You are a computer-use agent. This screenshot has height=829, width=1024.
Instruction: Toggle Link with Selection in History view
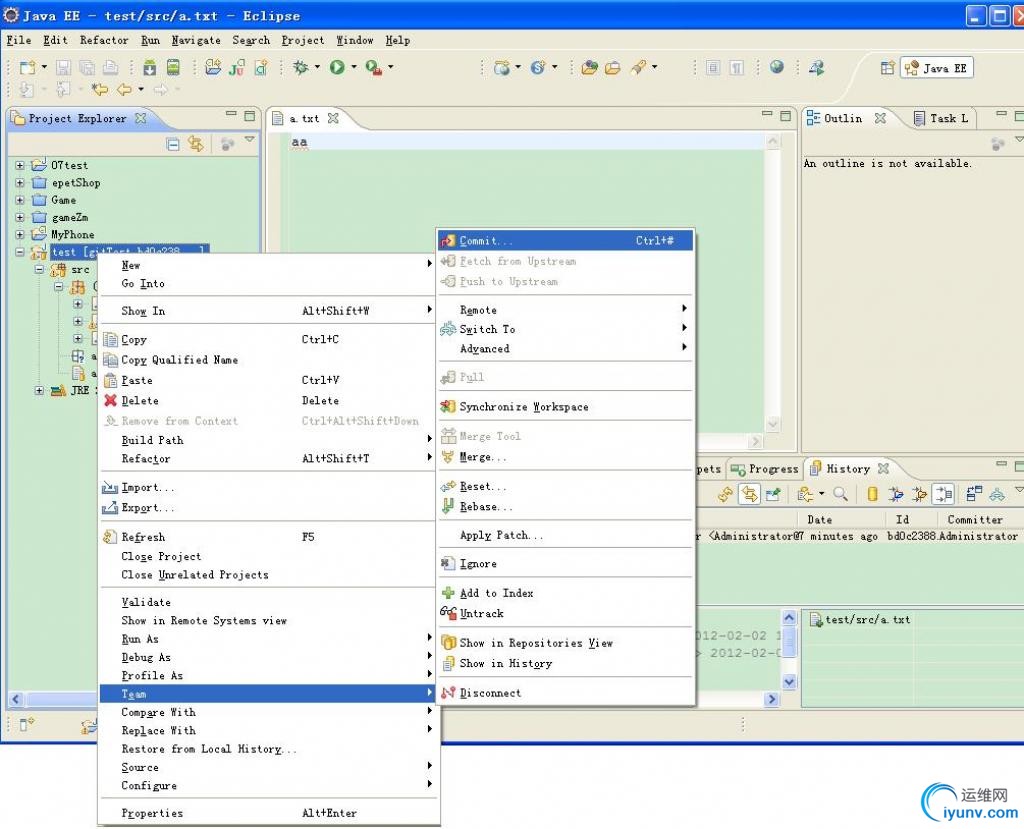(x=749, y=494)
